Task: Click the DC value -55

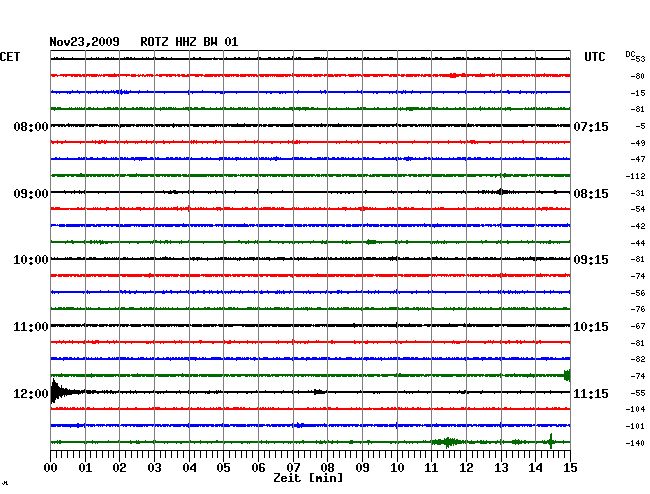Action: tap(638, 393)
